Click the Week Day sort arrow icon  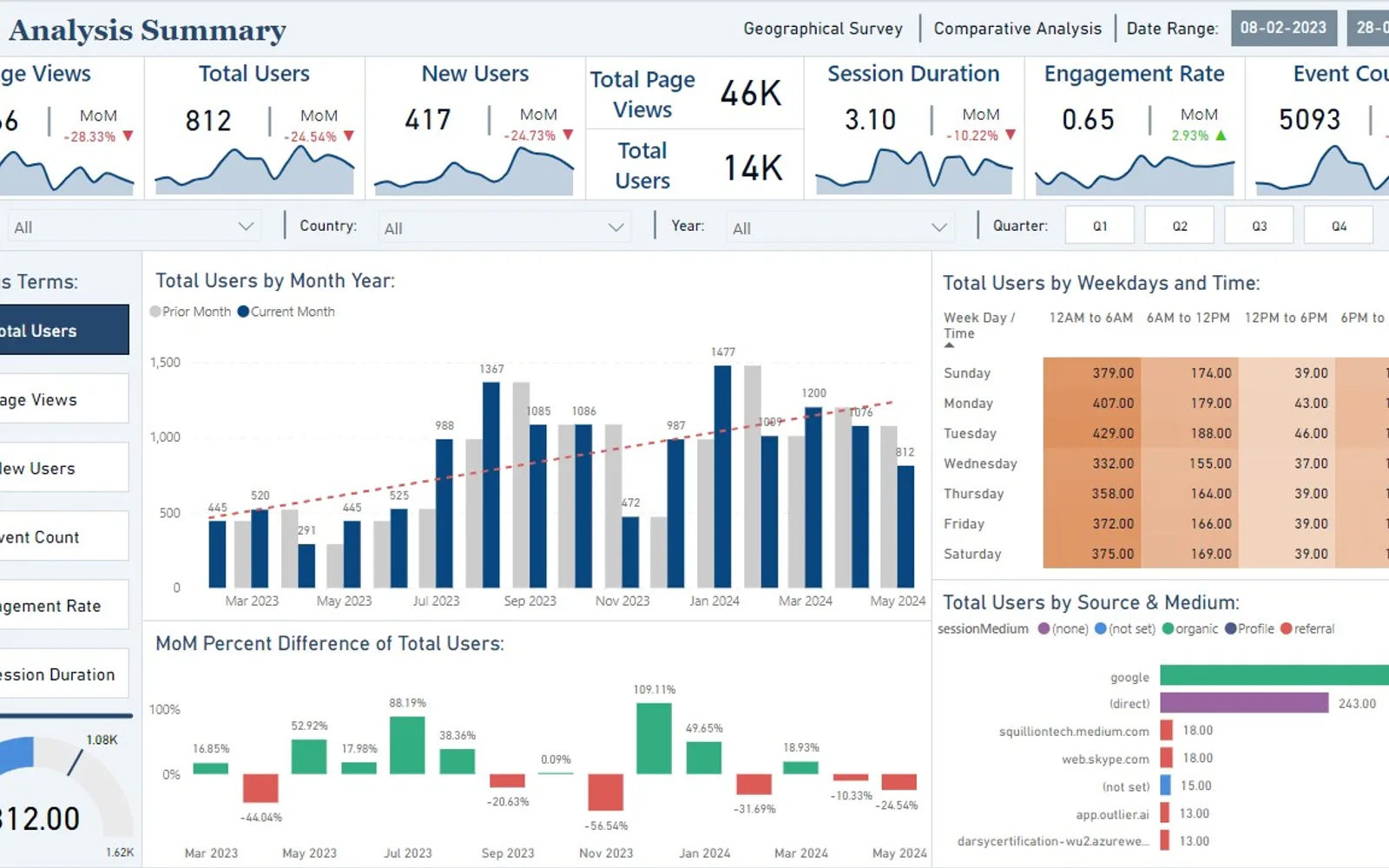949,345
